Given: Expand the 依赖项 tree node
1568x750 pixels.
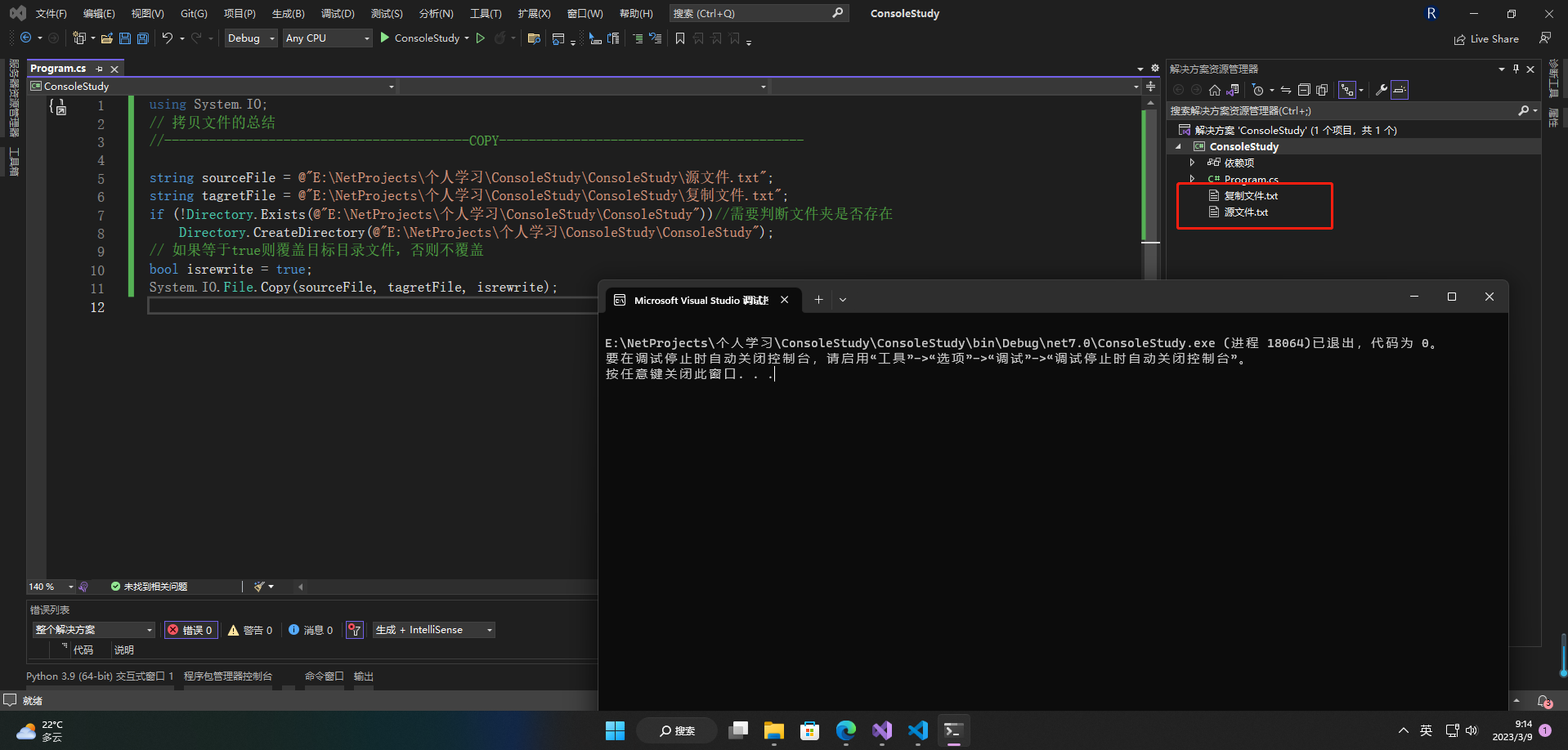Looking at the screenshot, I should tap(1192, 163).
